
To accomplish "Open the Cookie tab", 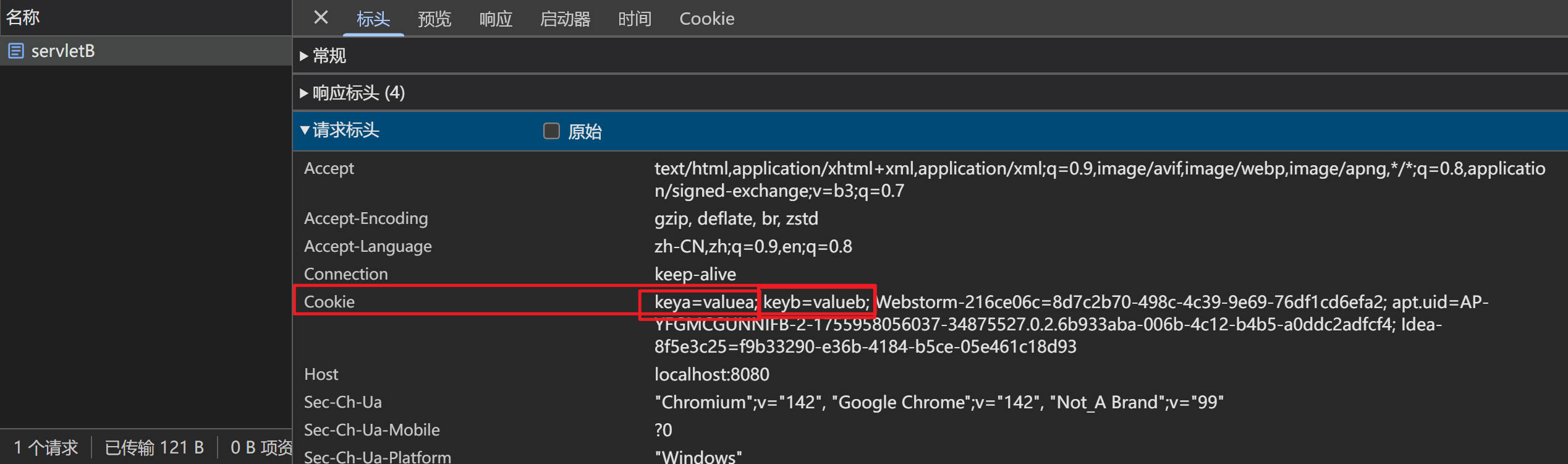I will pyautogui.click(x=706, y=19).
